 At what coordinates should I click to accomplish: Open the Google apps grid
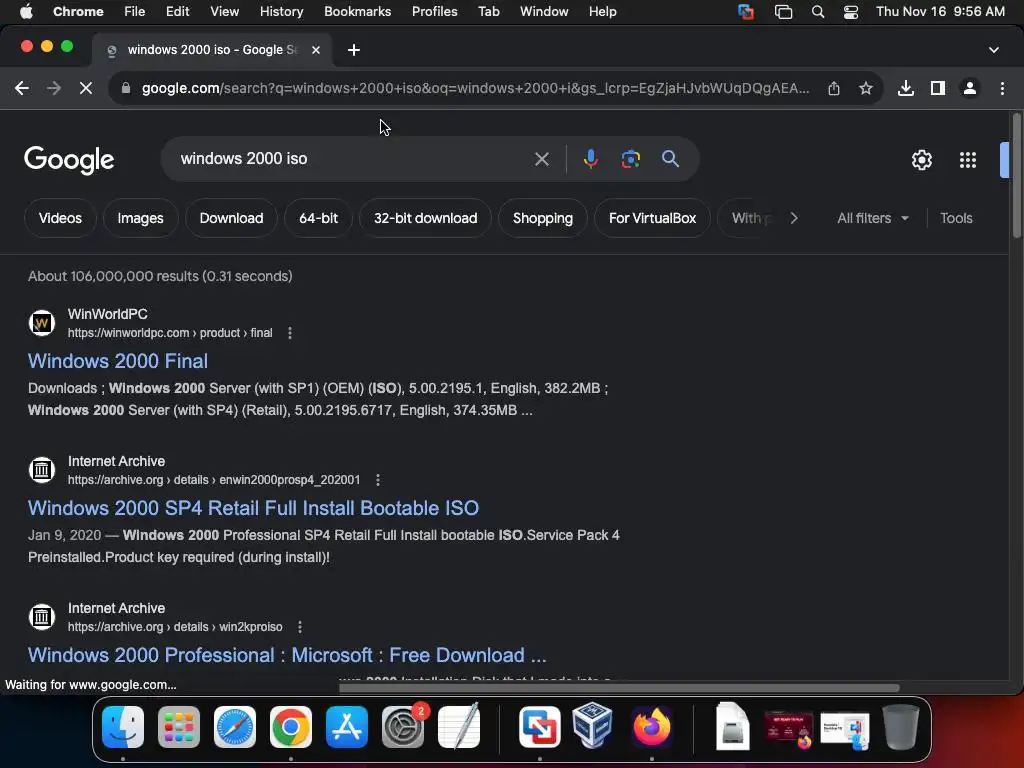[x=968, y=160]
